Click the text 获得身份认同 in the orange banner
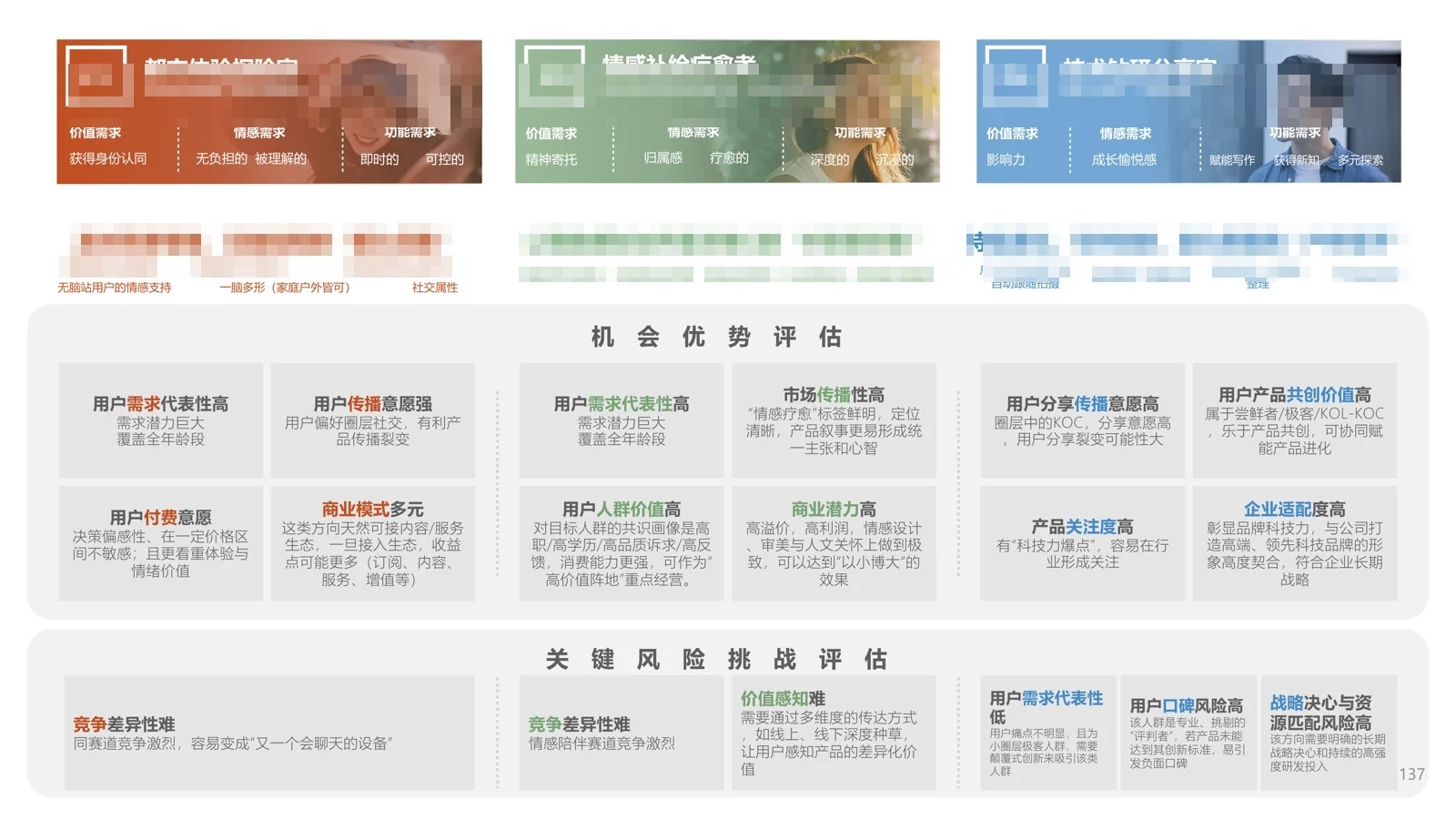This screenshot has height=819, width=1456. [107, 158]
